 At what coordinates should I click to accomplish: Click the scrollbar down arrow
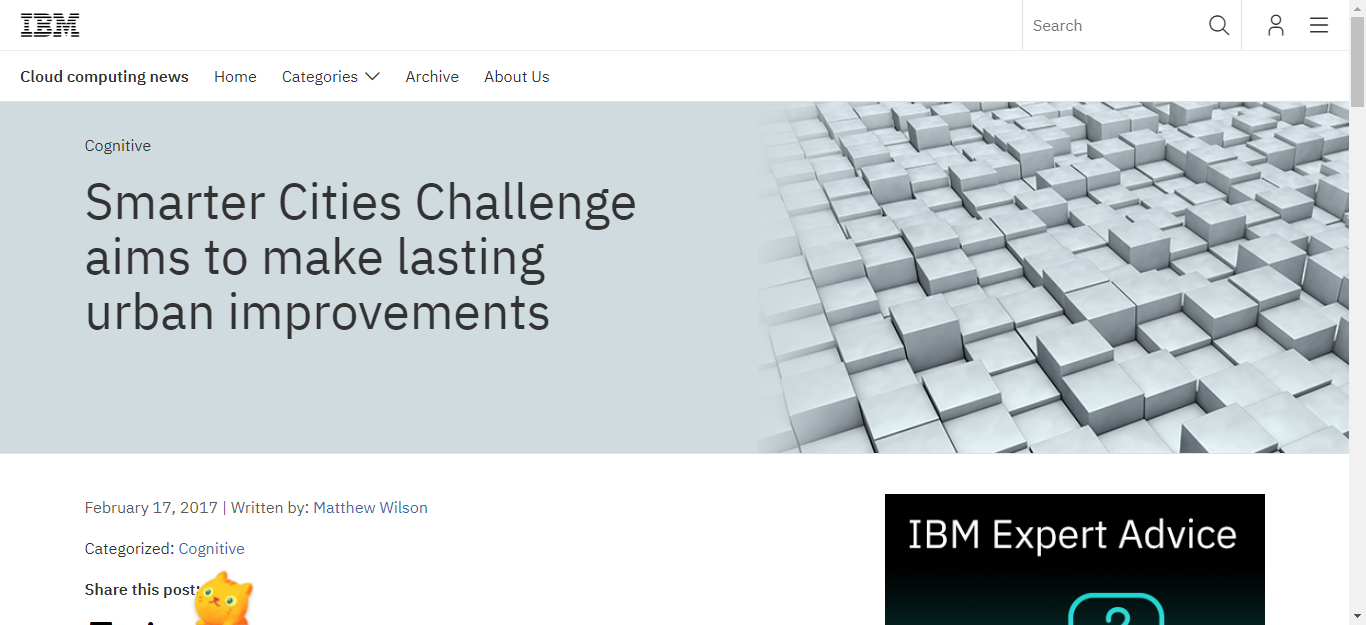click(1357, 616)
